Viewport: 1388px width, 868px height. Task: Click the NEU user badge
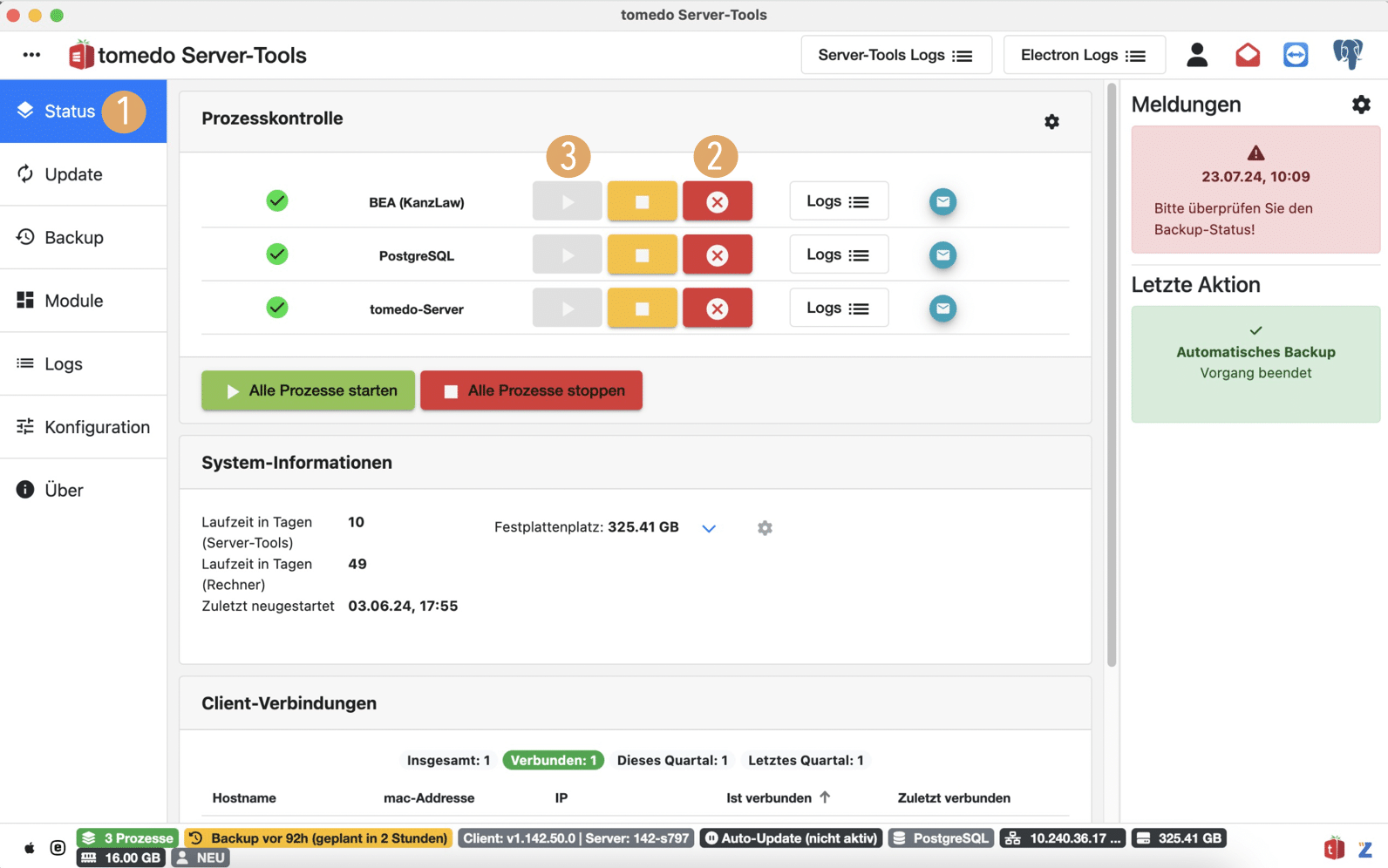pyautogui.click(x=201, y=858)
